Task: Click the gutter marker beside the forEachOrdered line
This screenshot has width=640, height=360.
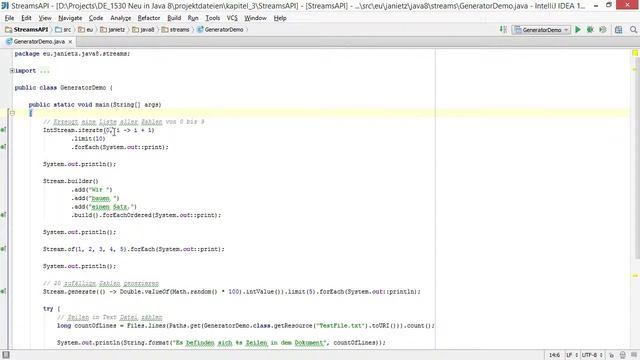Action: coord(3,215)
